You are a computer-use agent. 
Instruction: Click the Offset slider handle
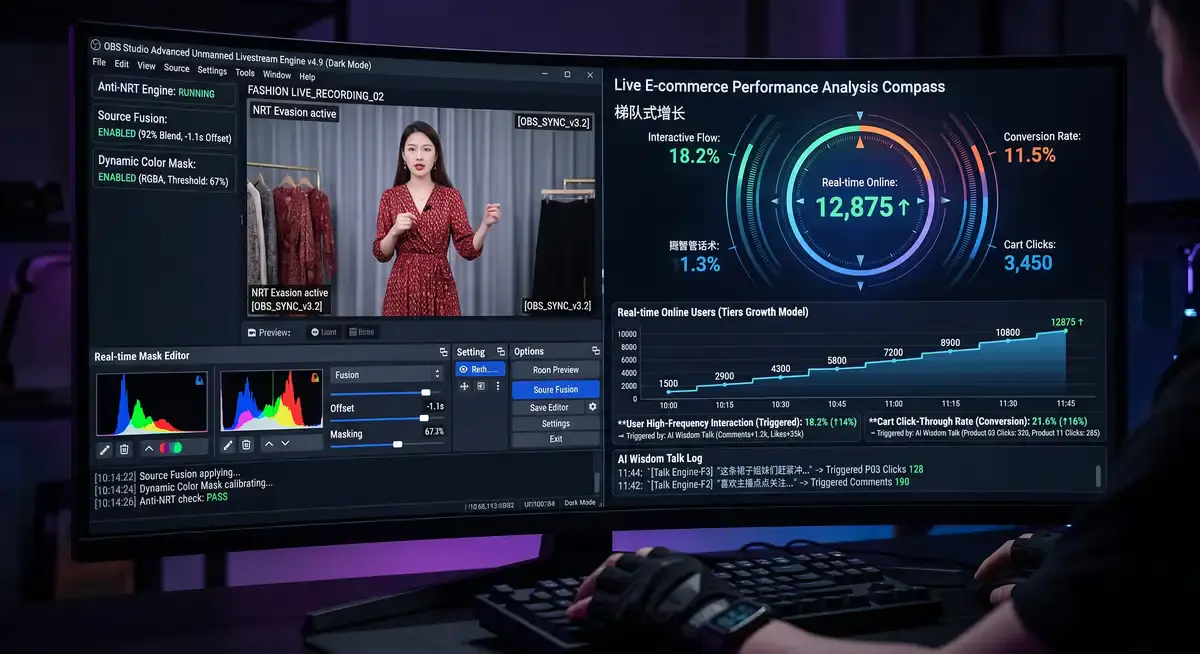[424, 418]
